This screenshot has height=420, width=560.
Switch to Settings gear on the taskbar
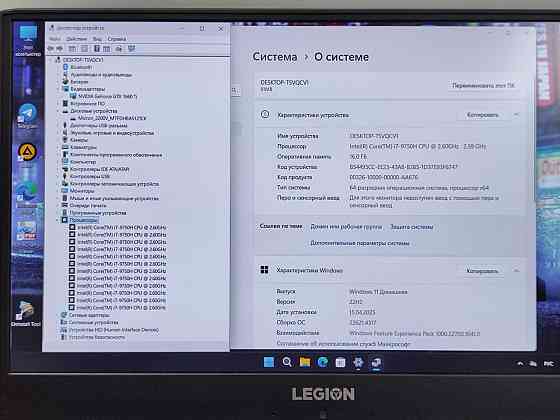pos(358,362)
